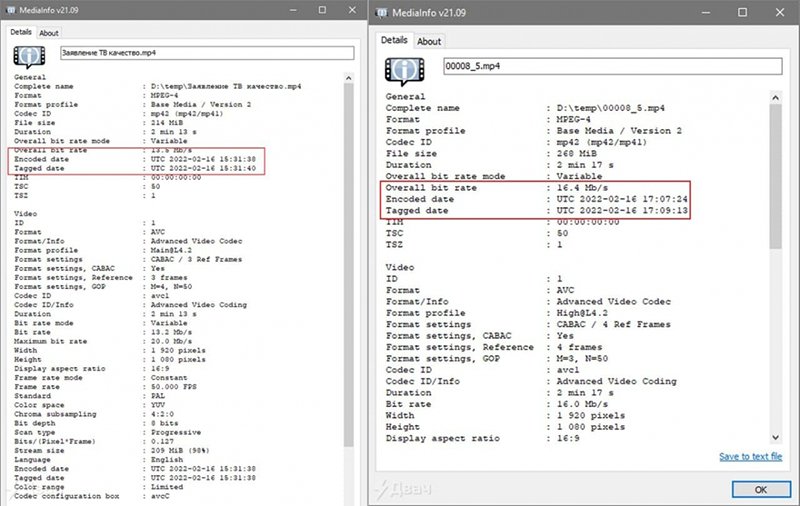Click scroll up arrow in left window
This screenshot has width=800, height=506.
point(348,78)
